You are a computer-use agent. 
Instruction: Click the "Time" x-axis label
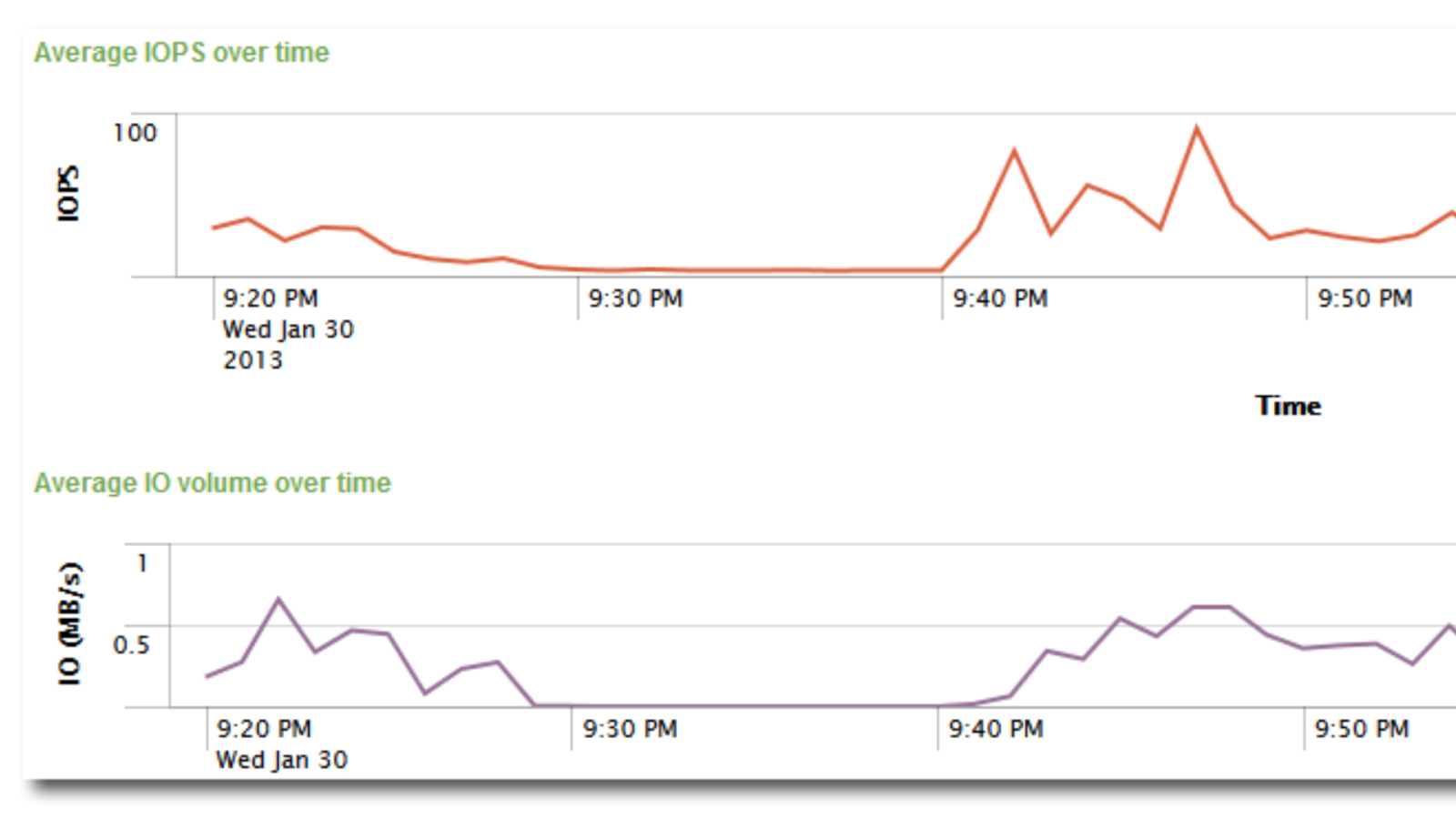(x=1288, y=406)
